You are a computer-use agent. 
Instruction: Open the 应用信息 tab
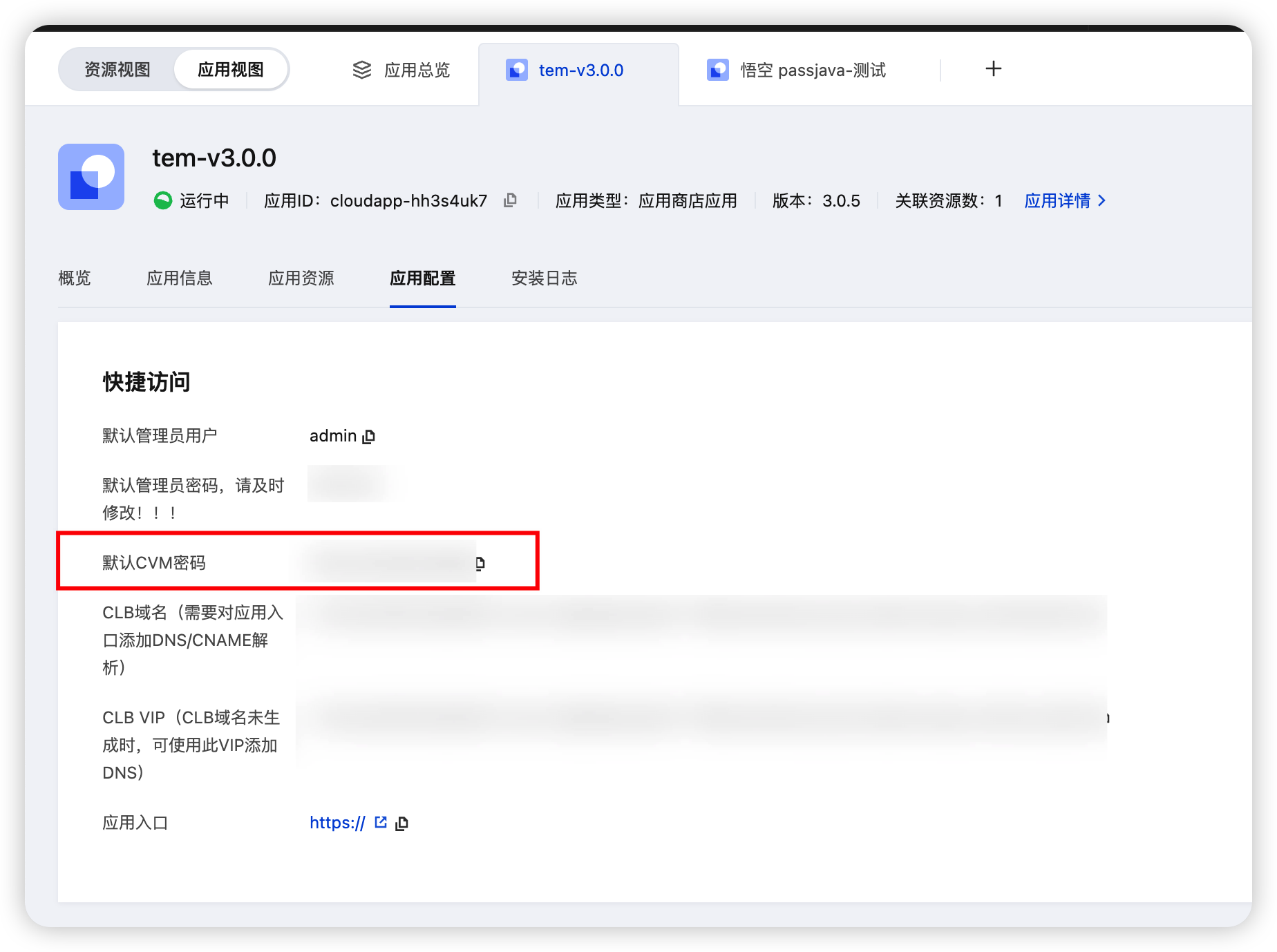click(180, 278)
